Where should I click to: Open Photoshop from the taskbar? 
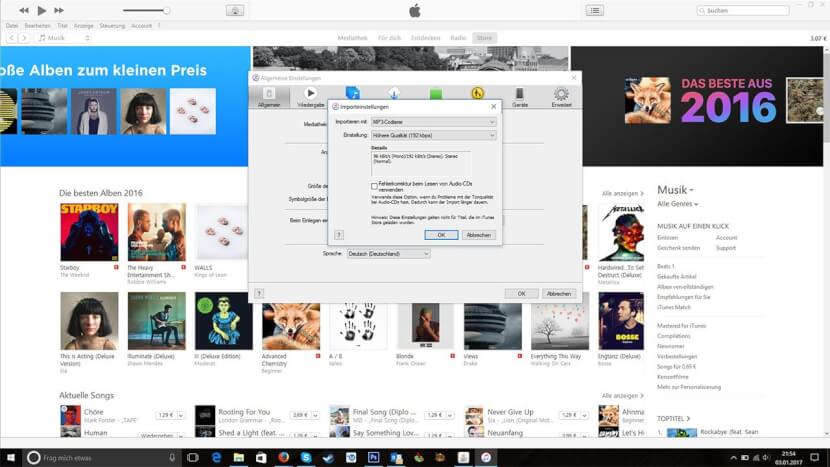(373, 457)
